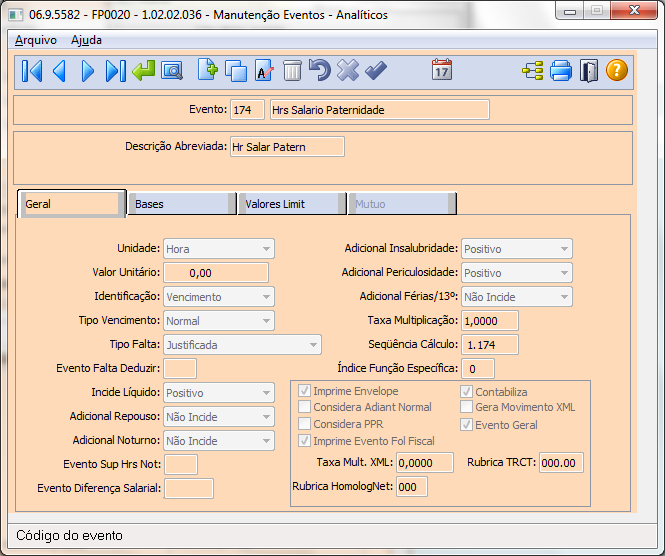
Task: Click the Rubrica HomologNet field
Action: pyautogui.click(x=412, y=486)
